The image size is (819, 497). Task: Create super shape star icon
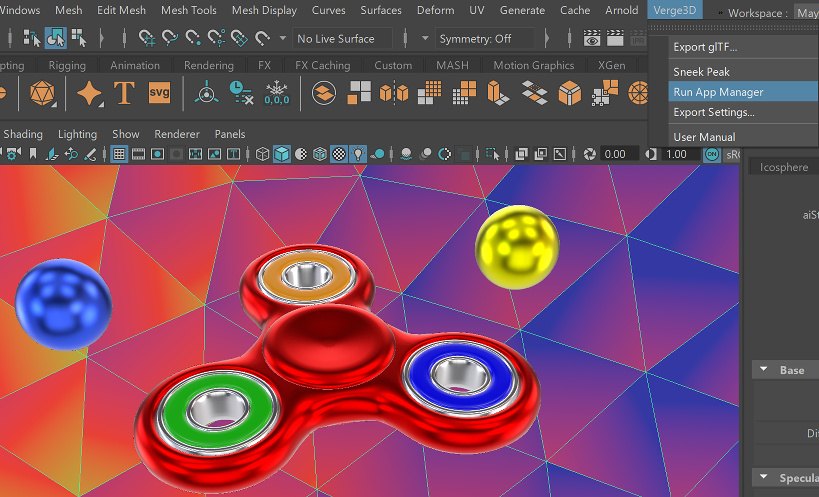[89, 94]
